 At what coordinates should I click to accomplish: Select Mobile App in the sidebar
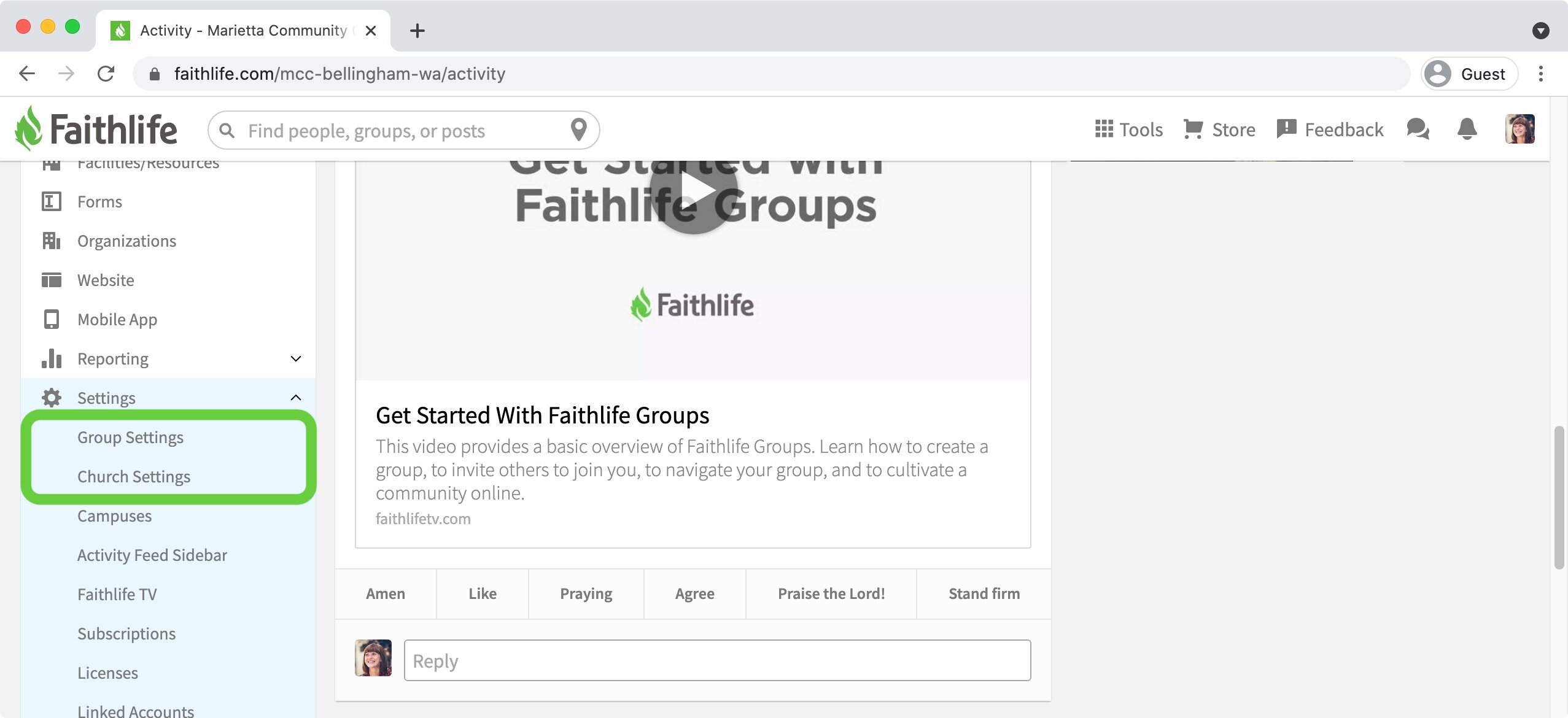pos(117,319)
